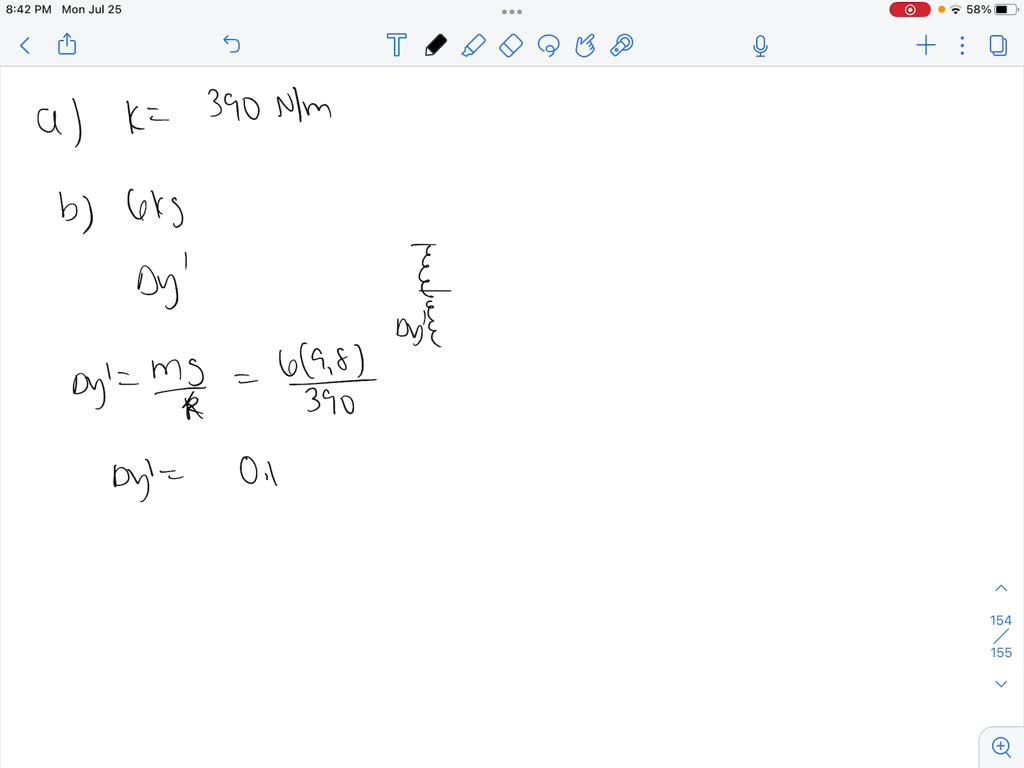Tap the Mon Jul 25 date
Screen dimensions: 1024x768
click(91, 10)
